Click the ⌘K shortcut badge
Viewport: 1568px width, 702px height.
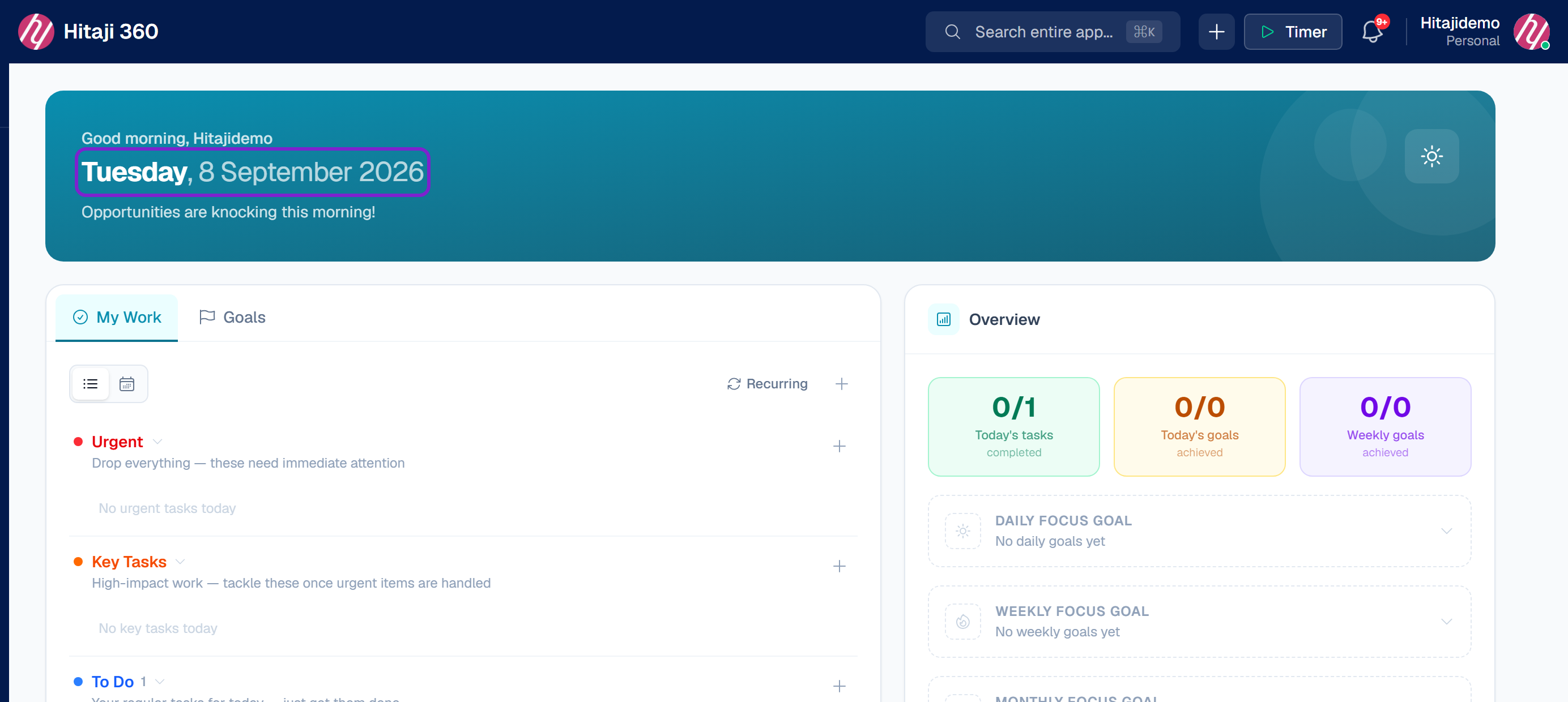tap(1143, 32)
